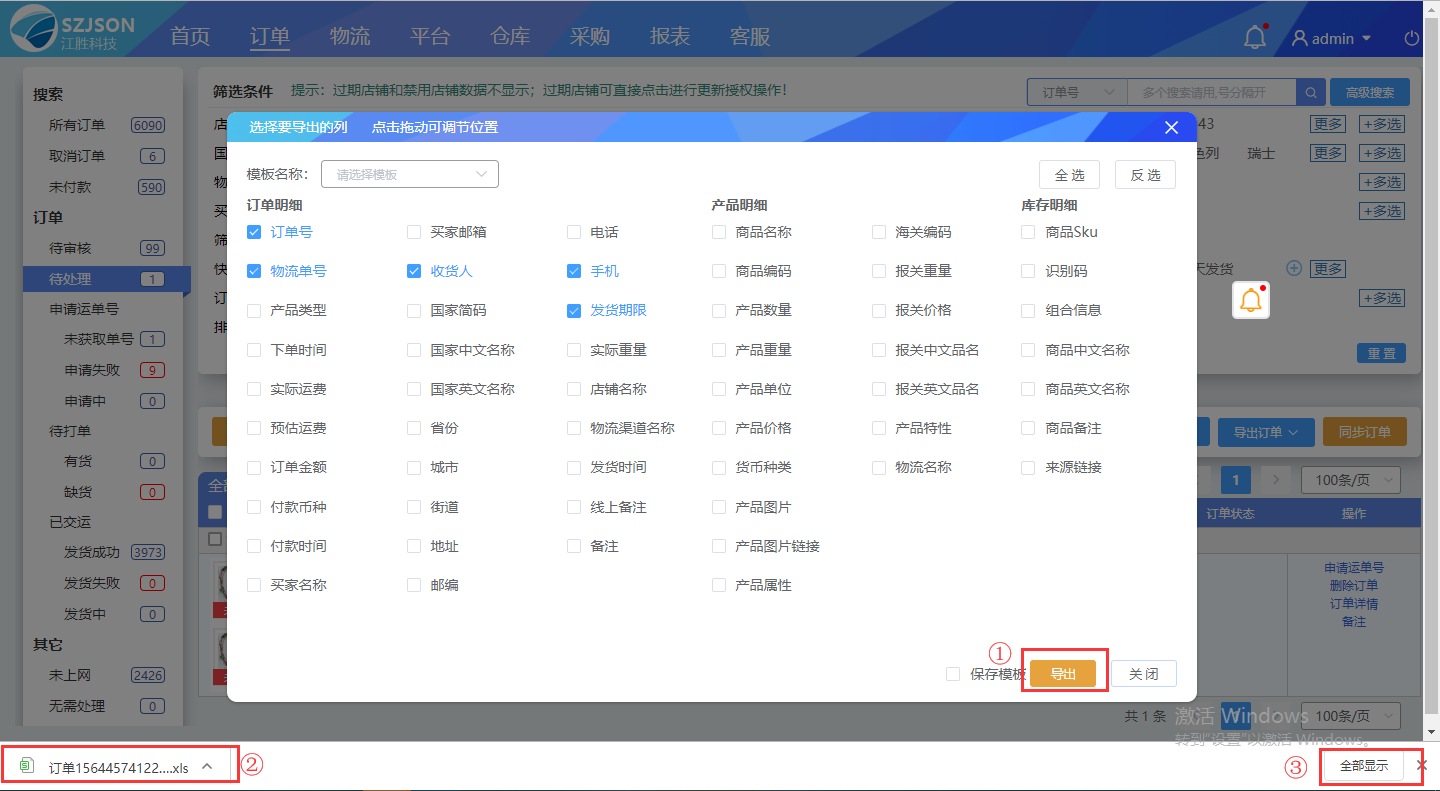
Task: Open the admin user menu
Action: 1332,38
